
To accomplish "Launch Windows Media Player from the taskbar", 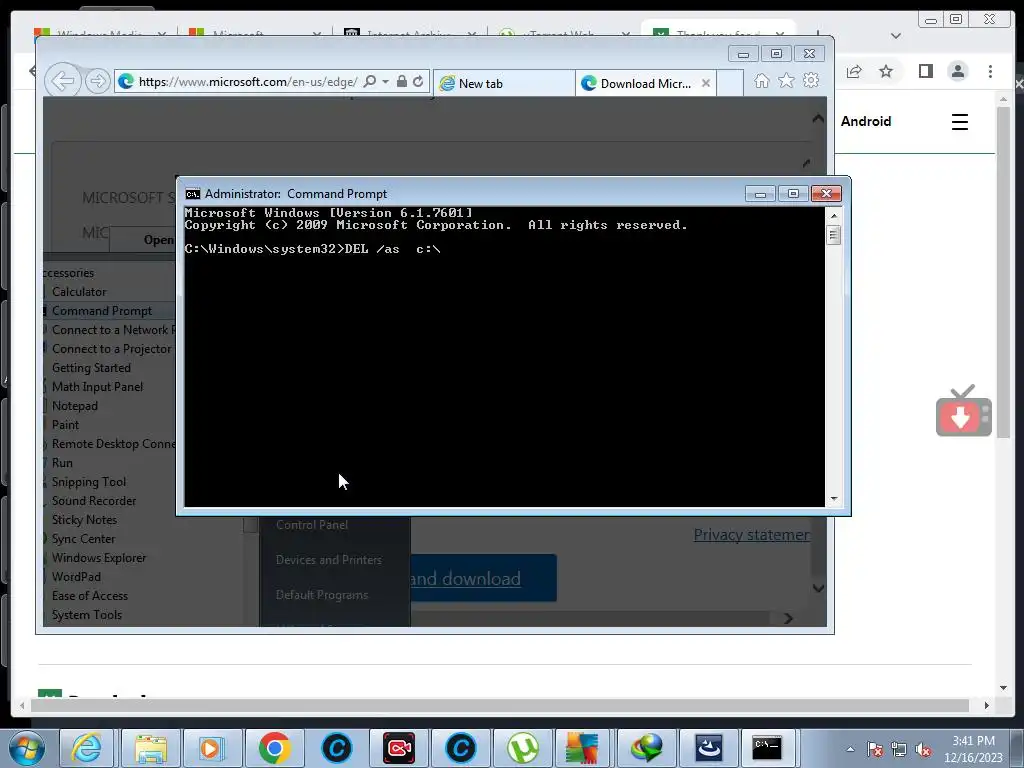I will tap(212, 748).
